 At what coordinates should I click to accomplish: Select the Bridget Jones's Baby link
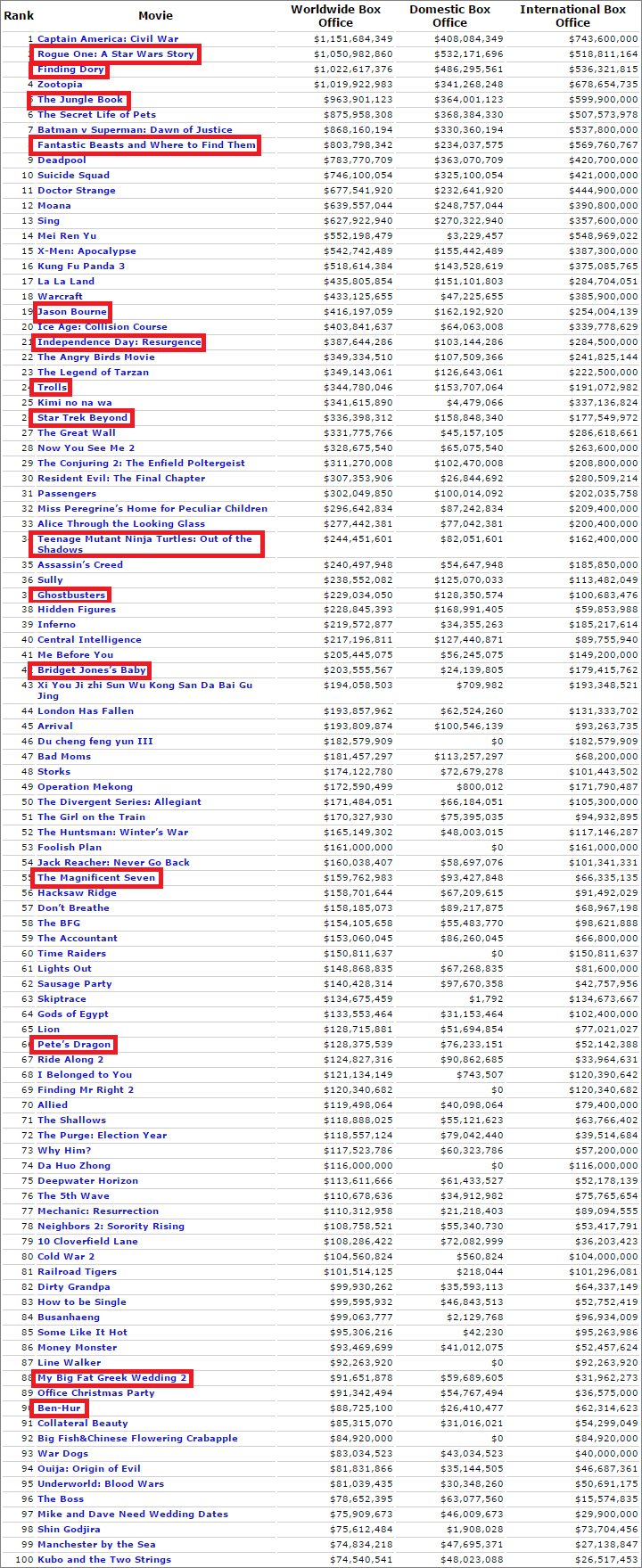tap(91, 670)
